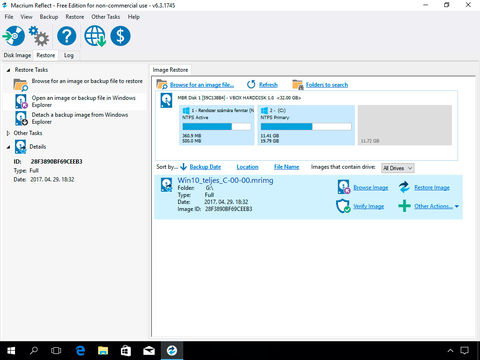
Task: Click the Browse Image disk icon
Action: click(344, 187)
